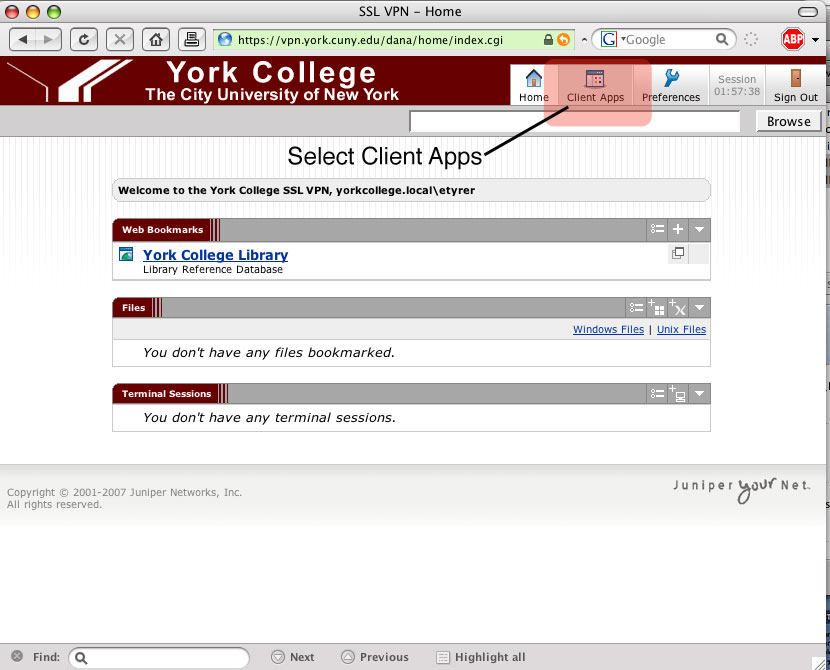Screen dimensions: 830x670
Task: Click the Adblock Plus ABP icon
Action: pos(792,39)
